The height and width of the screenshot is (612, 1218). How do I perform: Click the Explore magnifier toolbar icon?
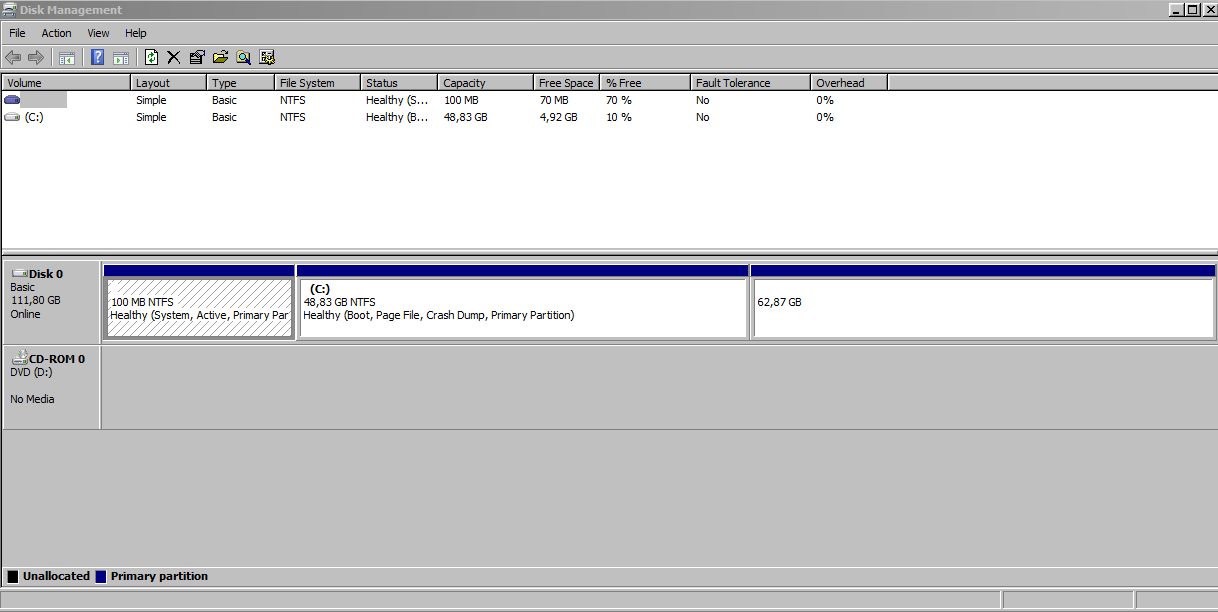pos(243,57)
